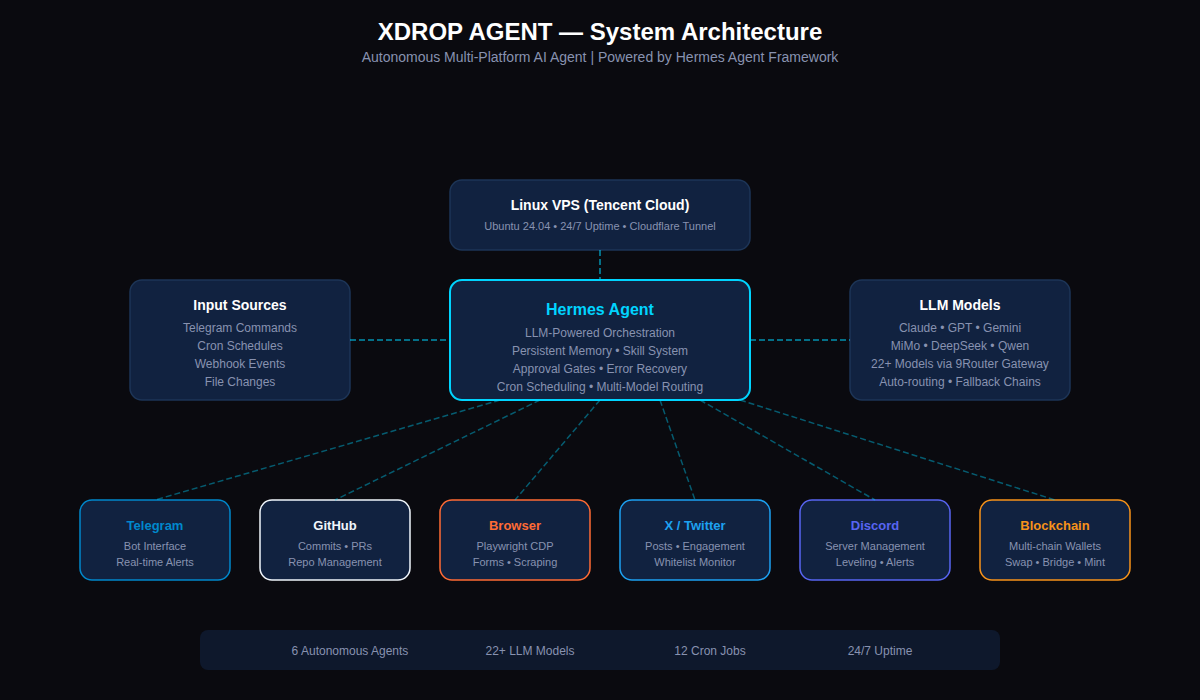Click the Playwright CDP line
Screen dimensions: 1200x700
point(515,546)
